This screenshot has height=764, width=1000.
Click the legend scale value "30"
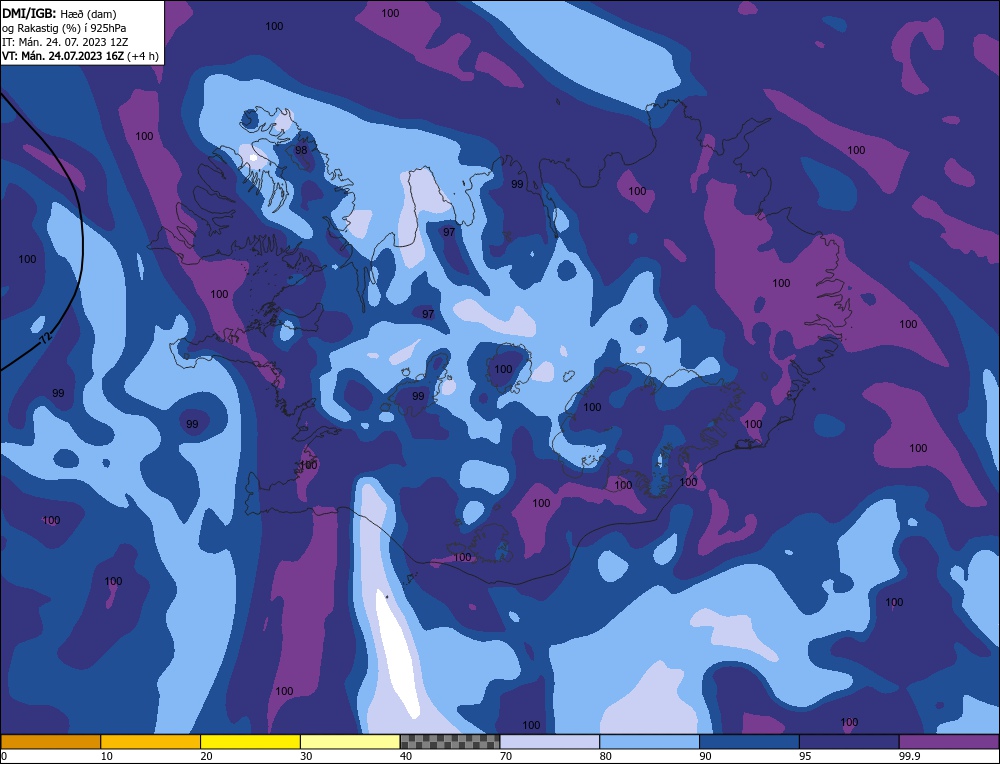coord(306,756)
